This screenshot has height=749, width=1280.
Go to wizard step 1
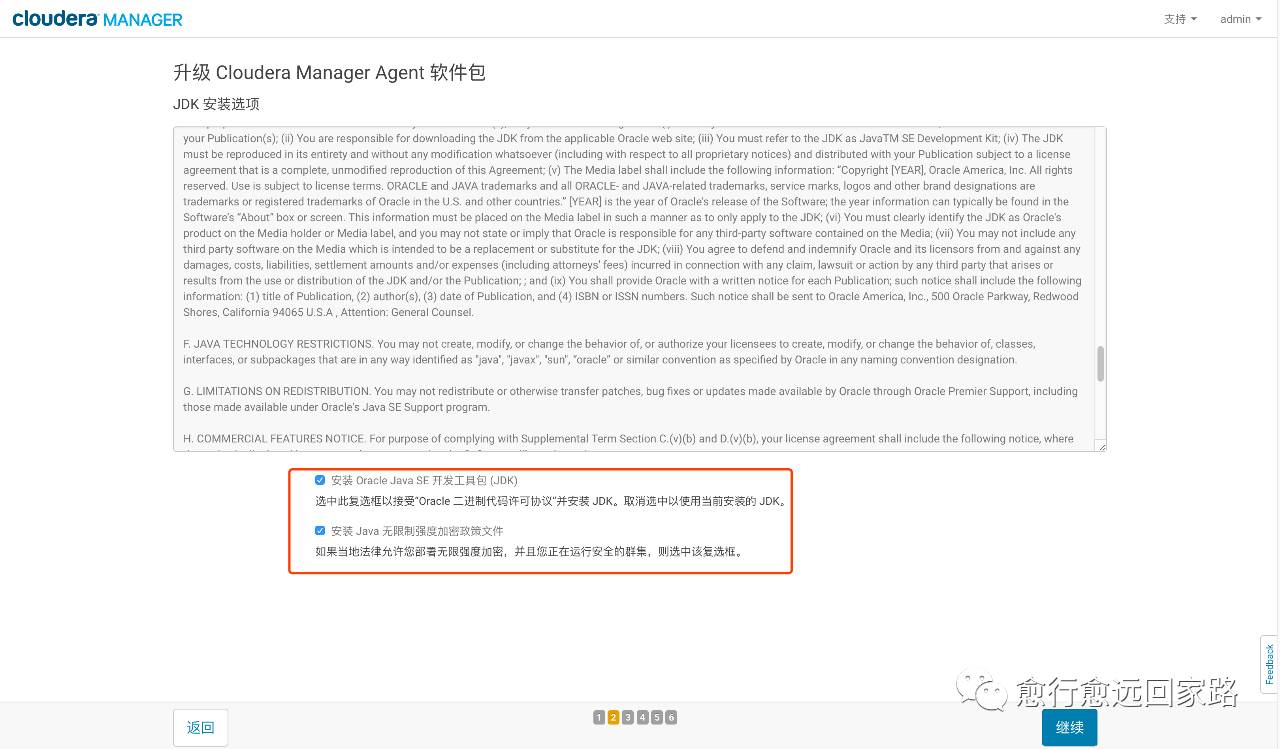[x=599, y=717]
